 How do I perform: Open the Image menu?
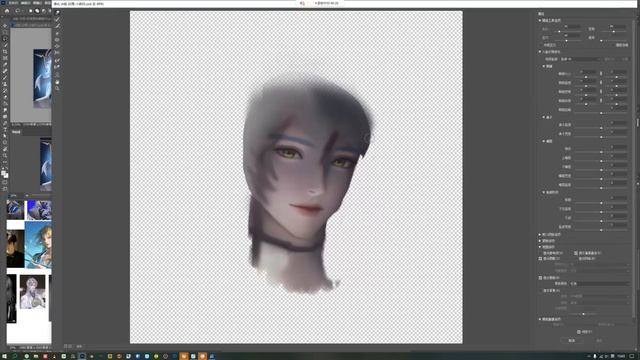click(x=37, y=3)
